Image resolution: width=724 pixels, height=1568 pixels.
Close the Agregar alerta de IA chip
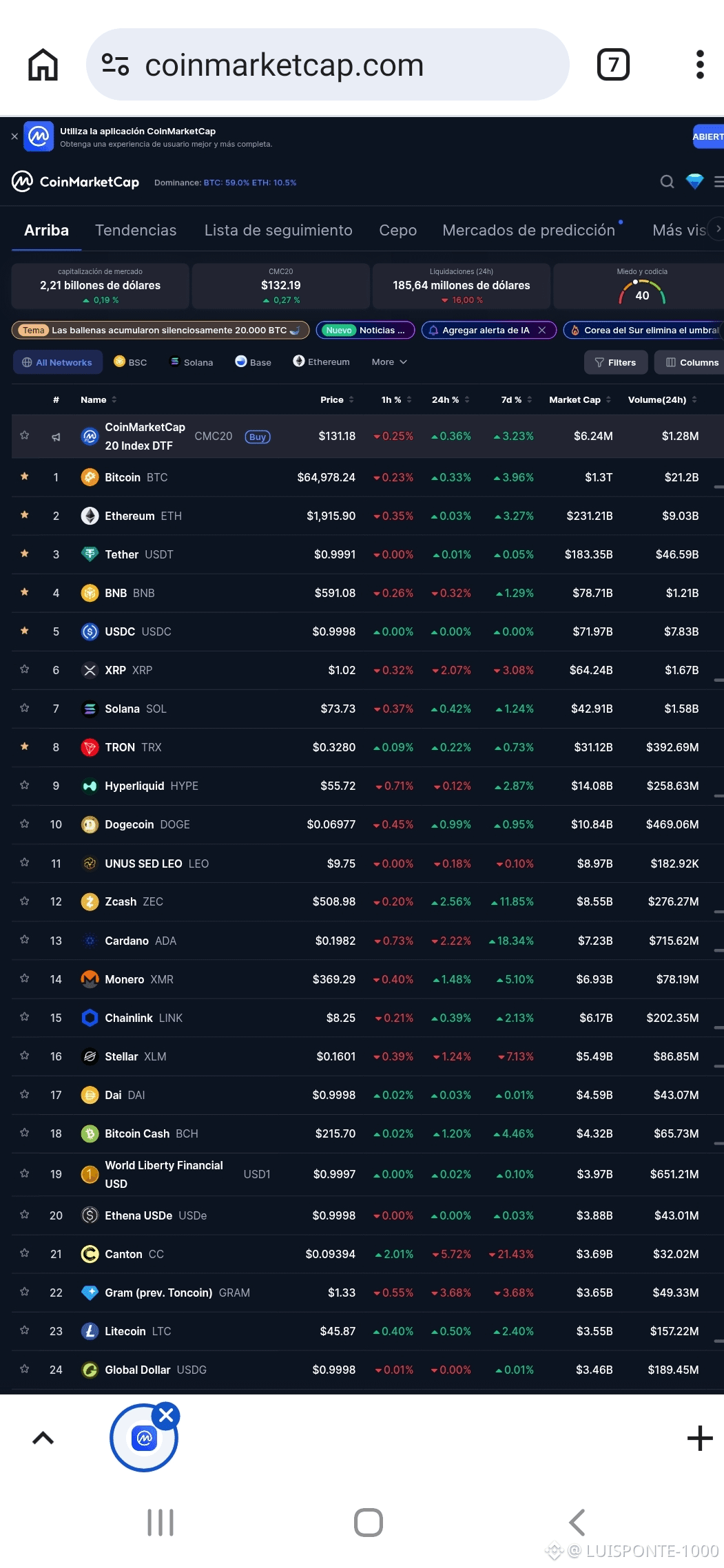pyautogui.click(x=542, y=331)
